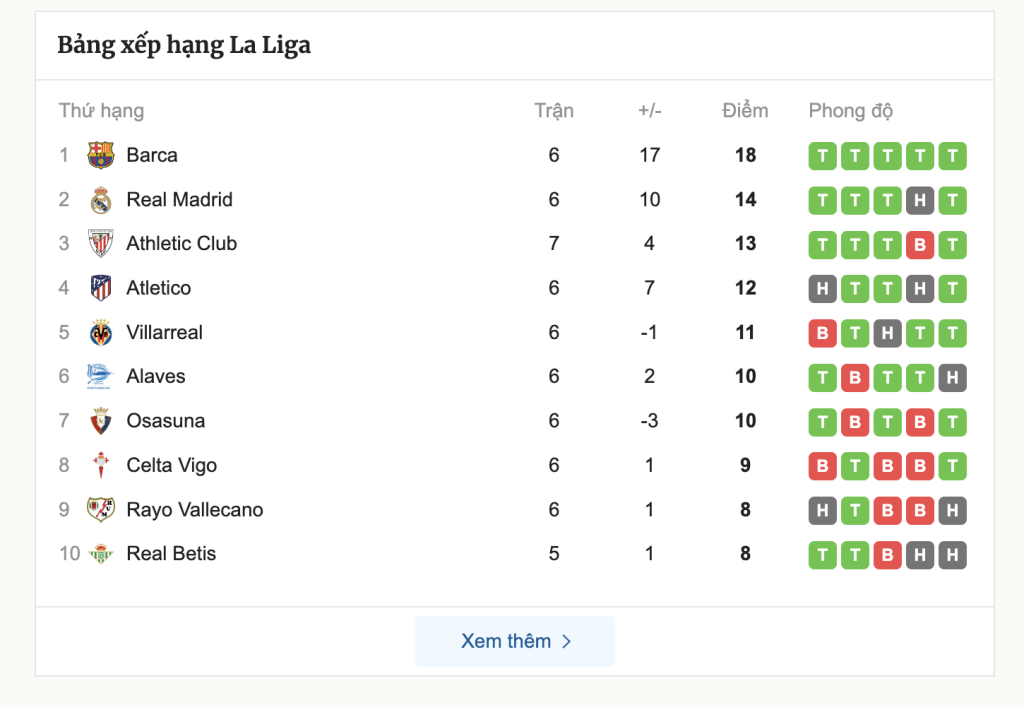Select the Điểm column header
Viewport: 1024px width, 705px height.
coord(745,110)
